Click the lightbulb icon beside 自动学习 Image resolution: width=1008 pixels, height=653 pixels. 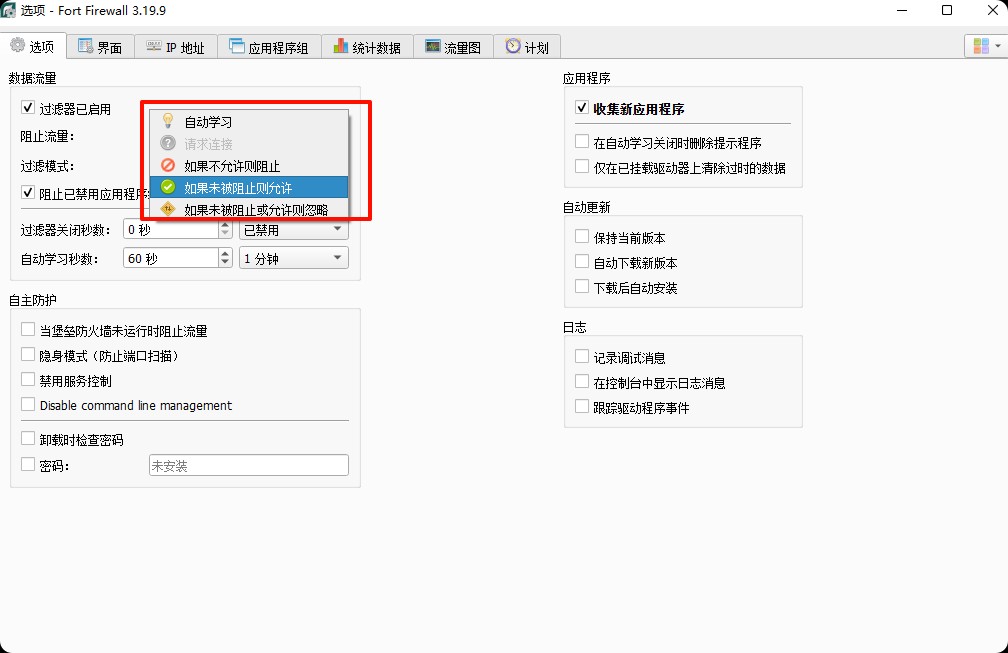(x=168, y=119)
